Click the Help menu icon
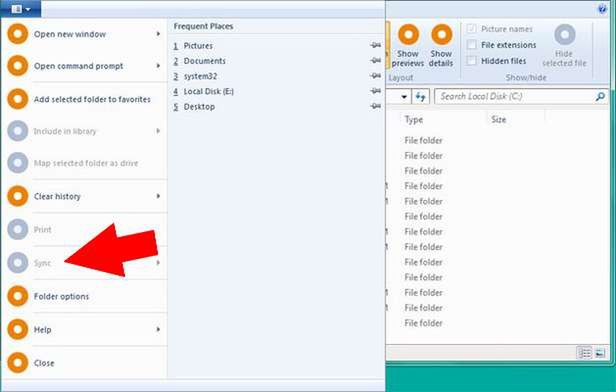 [18, 329]
